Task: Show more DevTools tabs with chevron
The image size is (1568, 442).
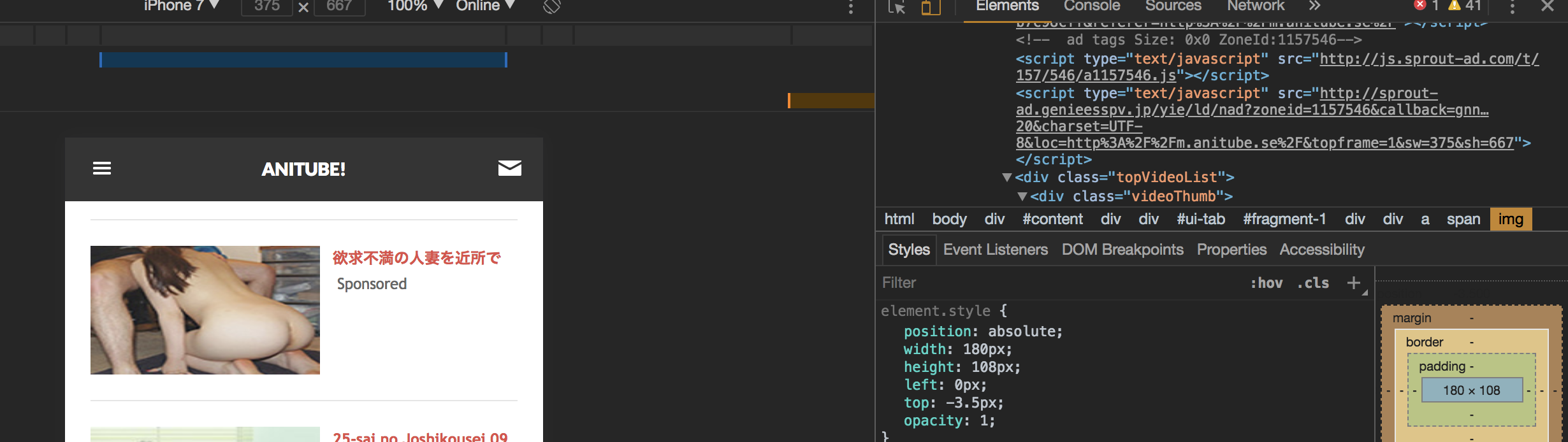Action: pyautogui.click(x=1314, y=6)
